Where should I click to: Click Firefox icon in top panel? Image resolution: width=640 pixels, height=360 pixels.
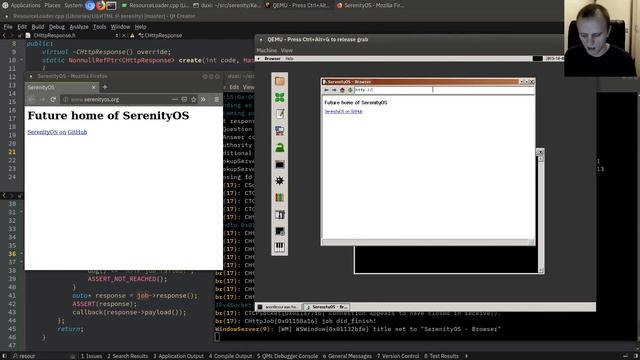(x=100, y=5)
